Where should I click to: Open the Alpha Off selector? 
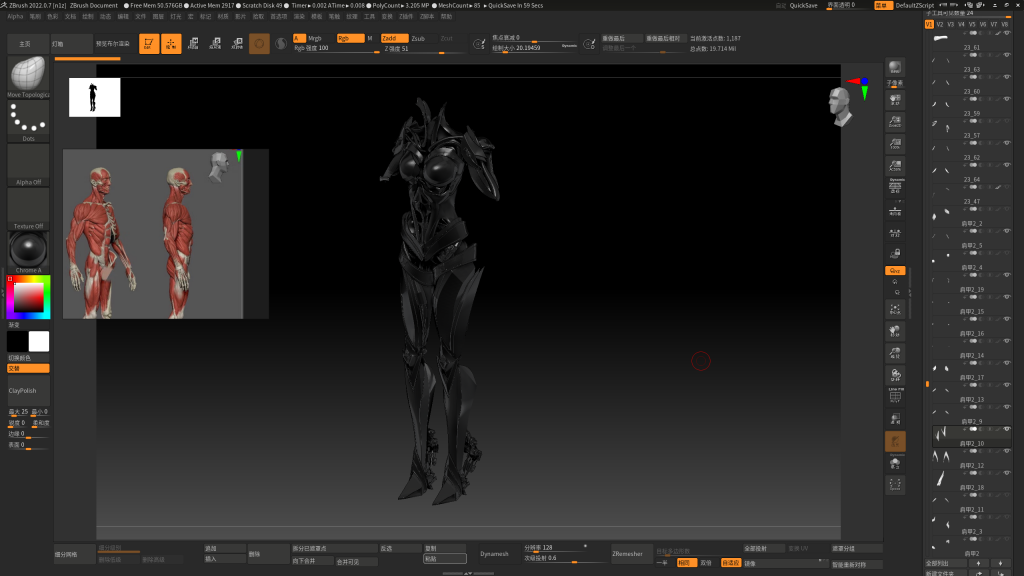pos(28,164)
